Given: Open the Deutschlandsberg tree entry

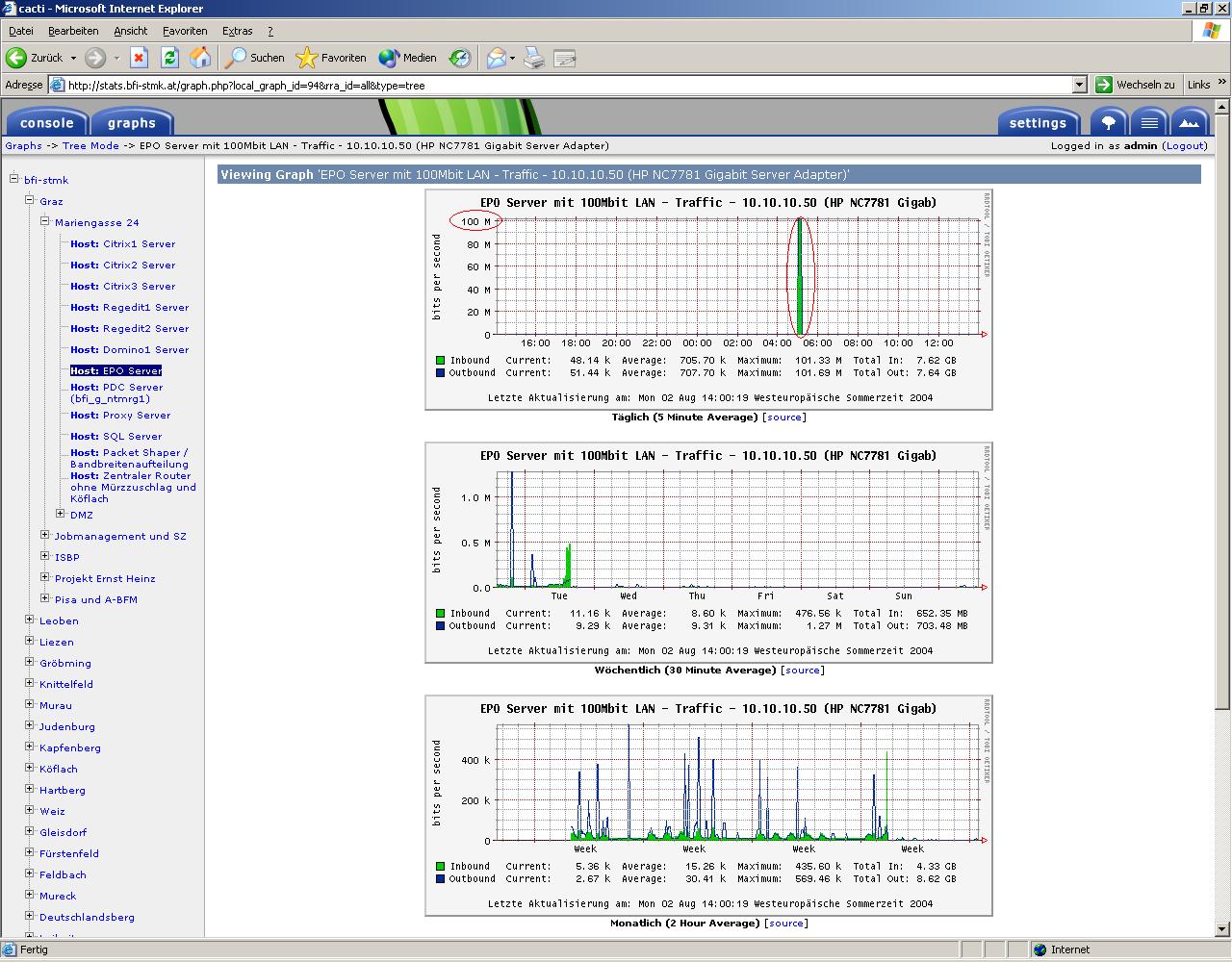Looking at the screenshot, I should click(87, 918).
